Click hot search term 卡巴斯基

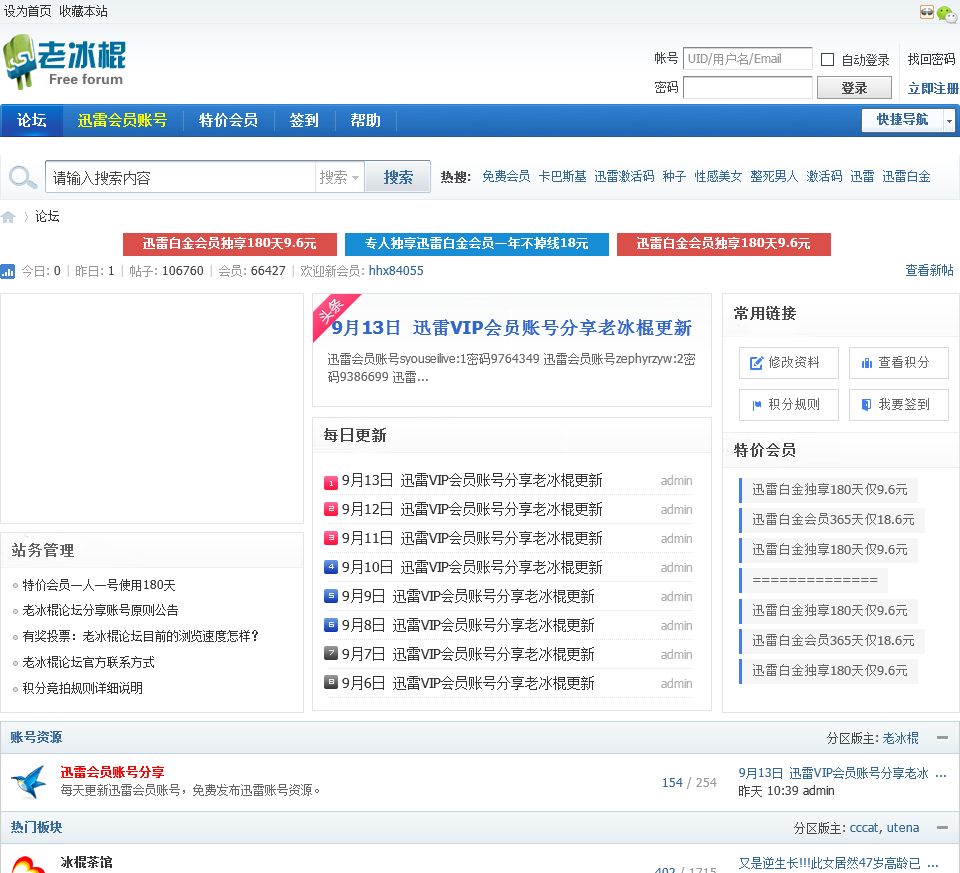[x=563, y=177]
